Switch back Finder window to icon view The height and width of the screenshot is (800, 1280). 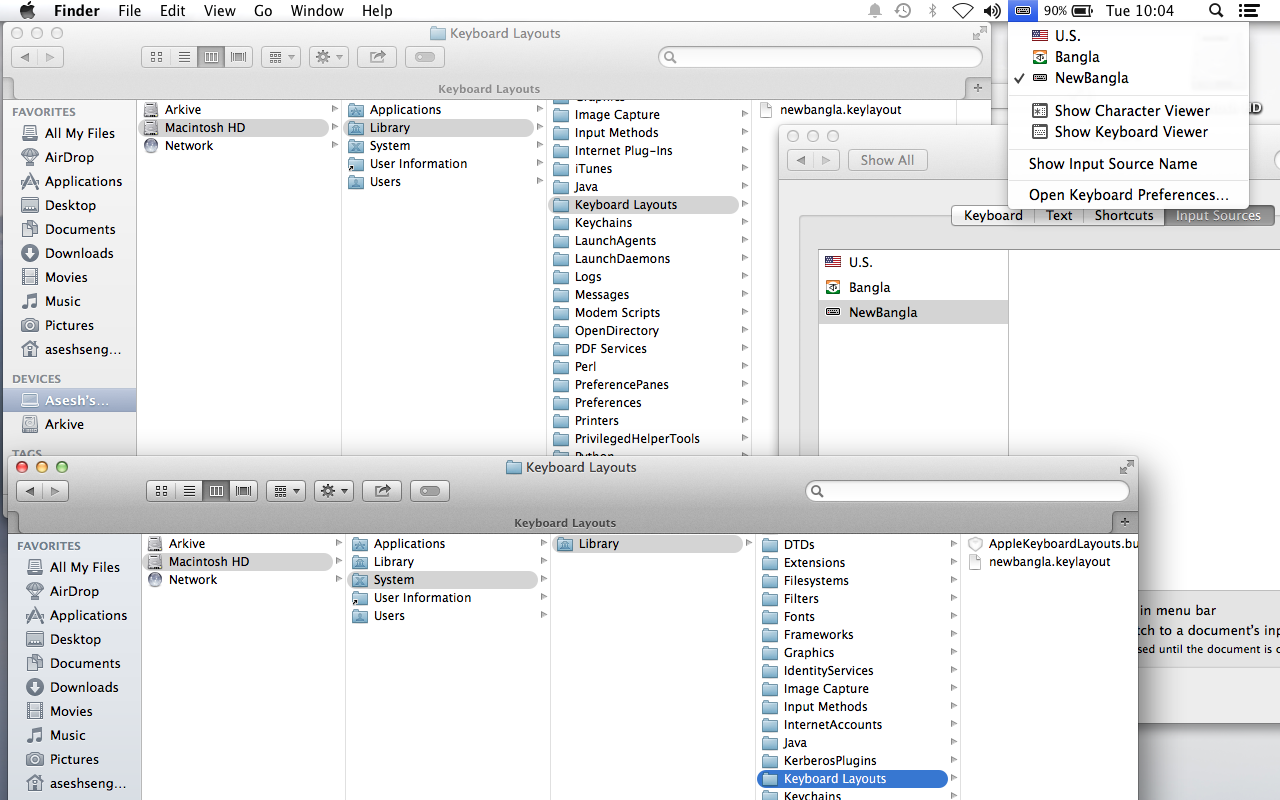[x=156, y=57]
